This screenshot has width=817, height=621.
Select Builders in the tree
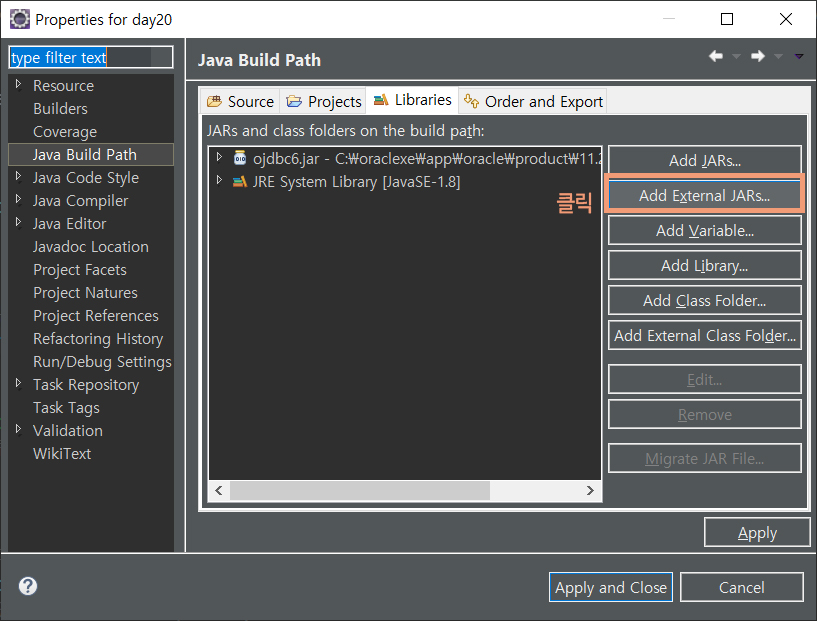[x=60, y=108]
